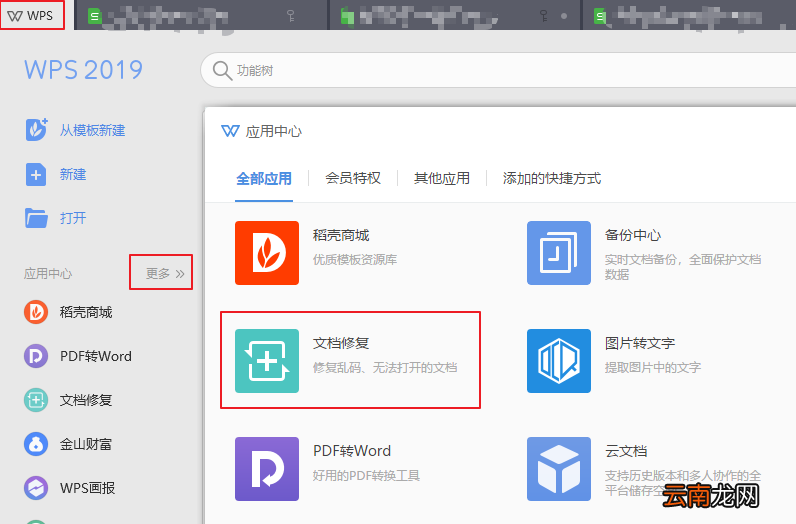Click 修复乱码、无法打开的文档 description
Screen dimensions: 796x524
tap(385, 367)
